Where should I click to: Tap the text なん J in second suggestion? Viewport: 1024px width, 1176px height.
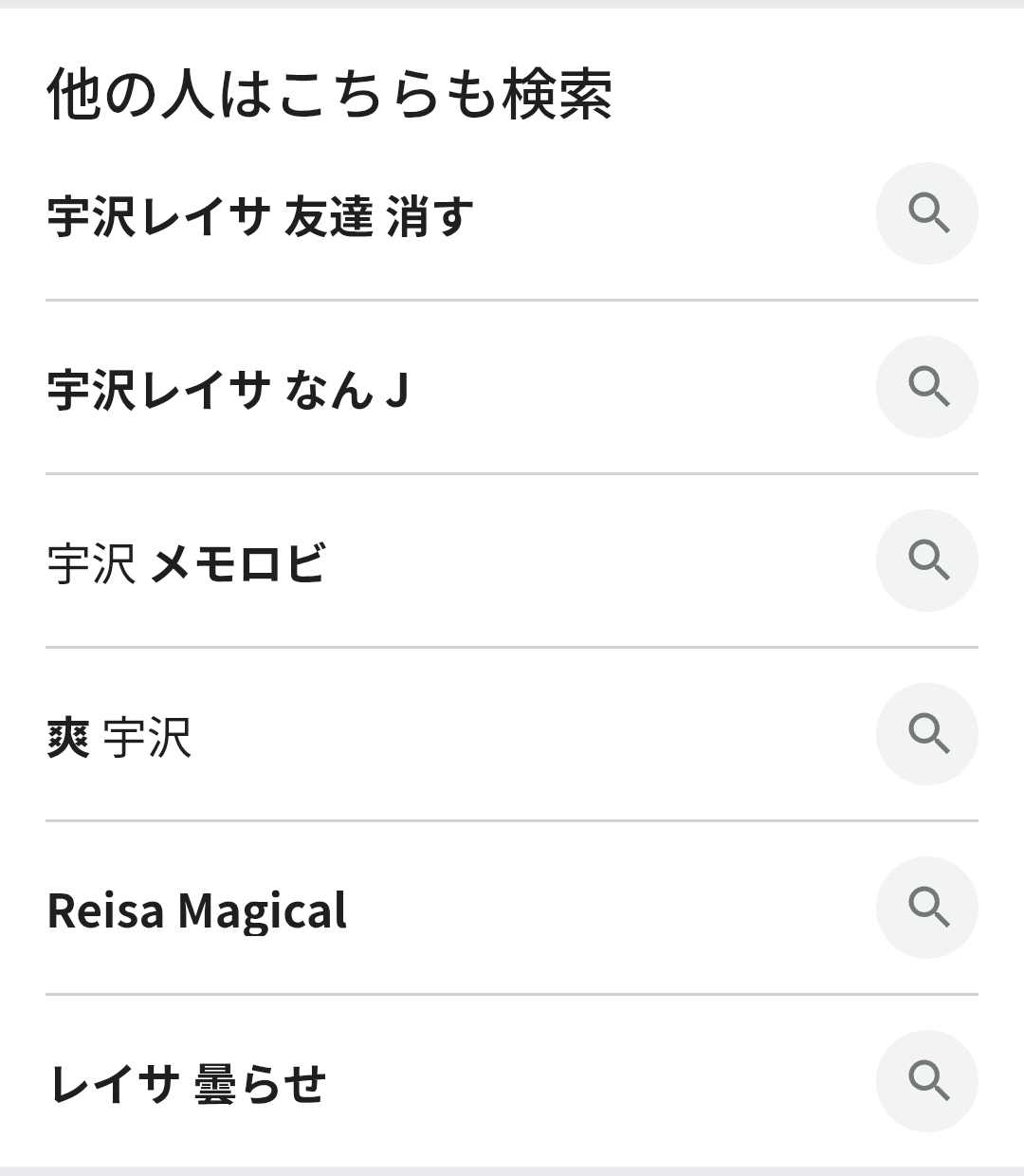tap(346, 390)
